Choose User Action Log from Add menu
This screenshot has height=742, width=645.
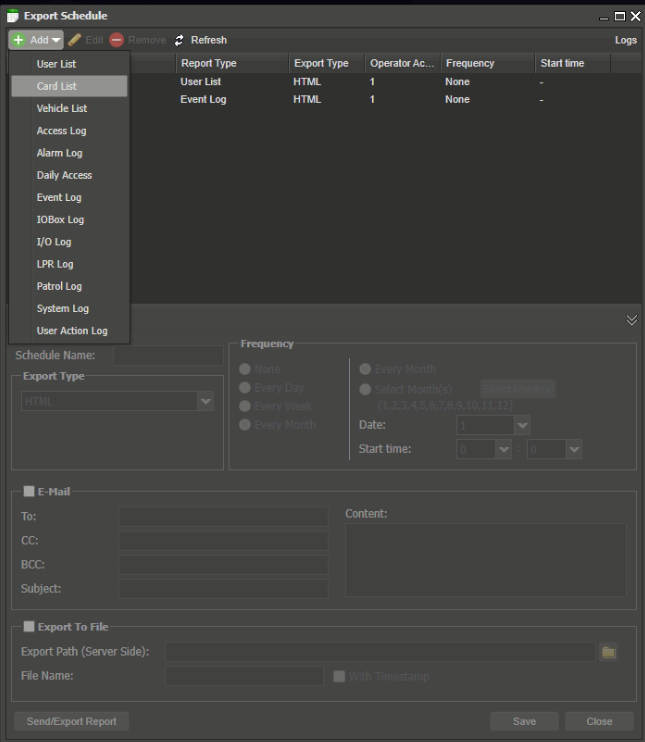(69, 331)
